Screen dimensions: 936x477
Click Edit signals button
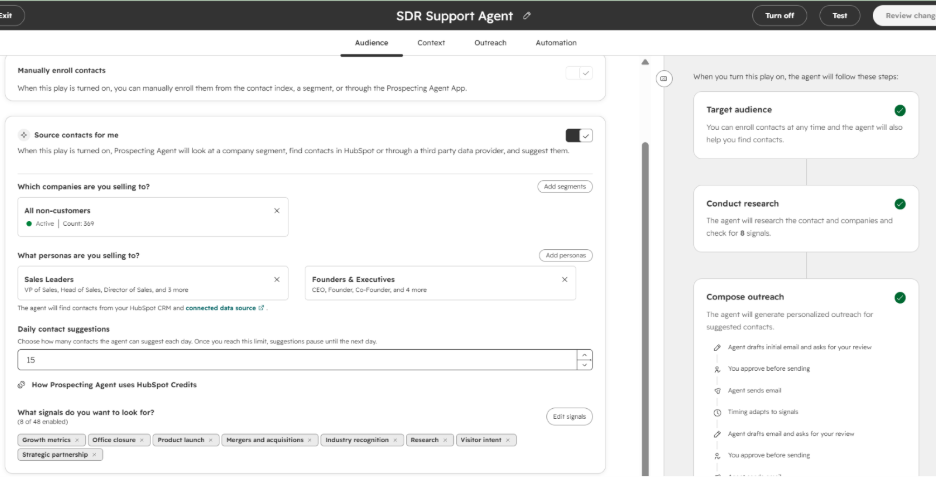pyautogui.click(x=569, y=417)
